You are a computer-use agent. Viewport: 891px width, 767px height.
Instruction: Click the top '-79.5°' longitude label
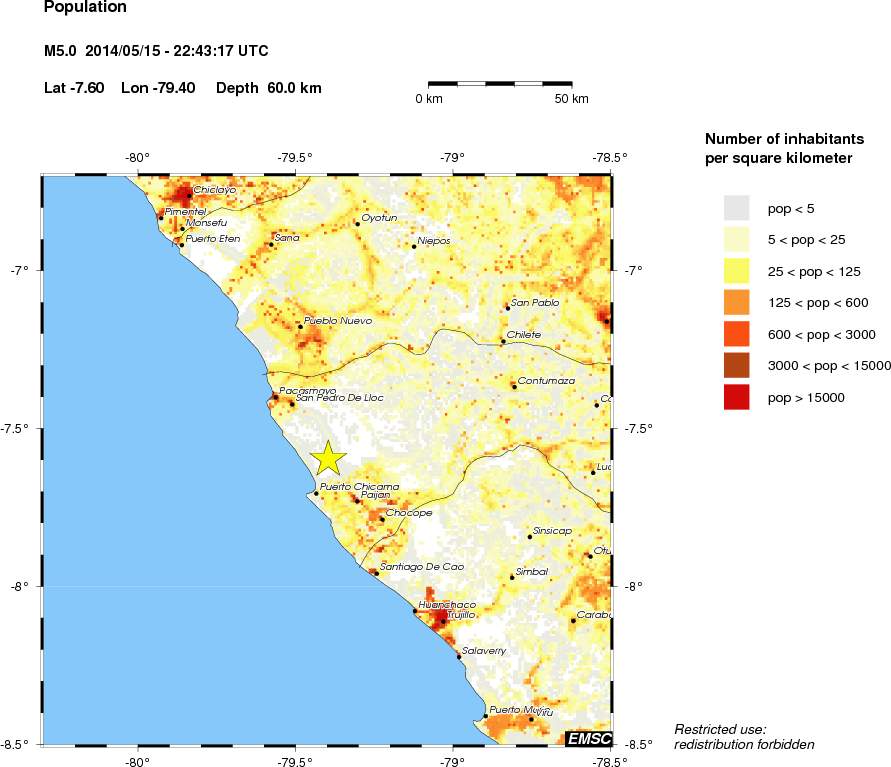(x=295, y=158)
